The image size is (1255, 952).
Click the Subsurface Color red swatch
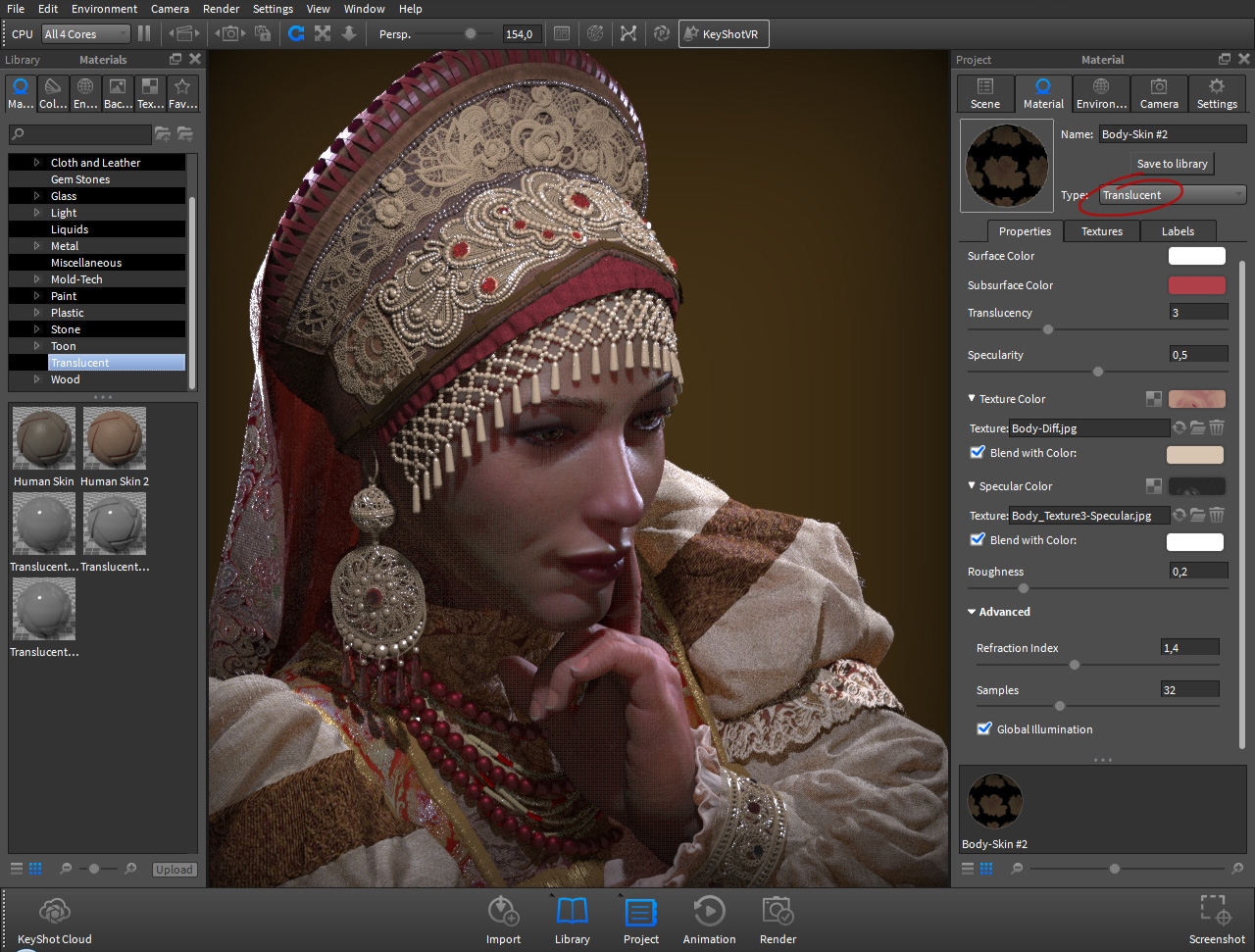(x=1196, y=285)
